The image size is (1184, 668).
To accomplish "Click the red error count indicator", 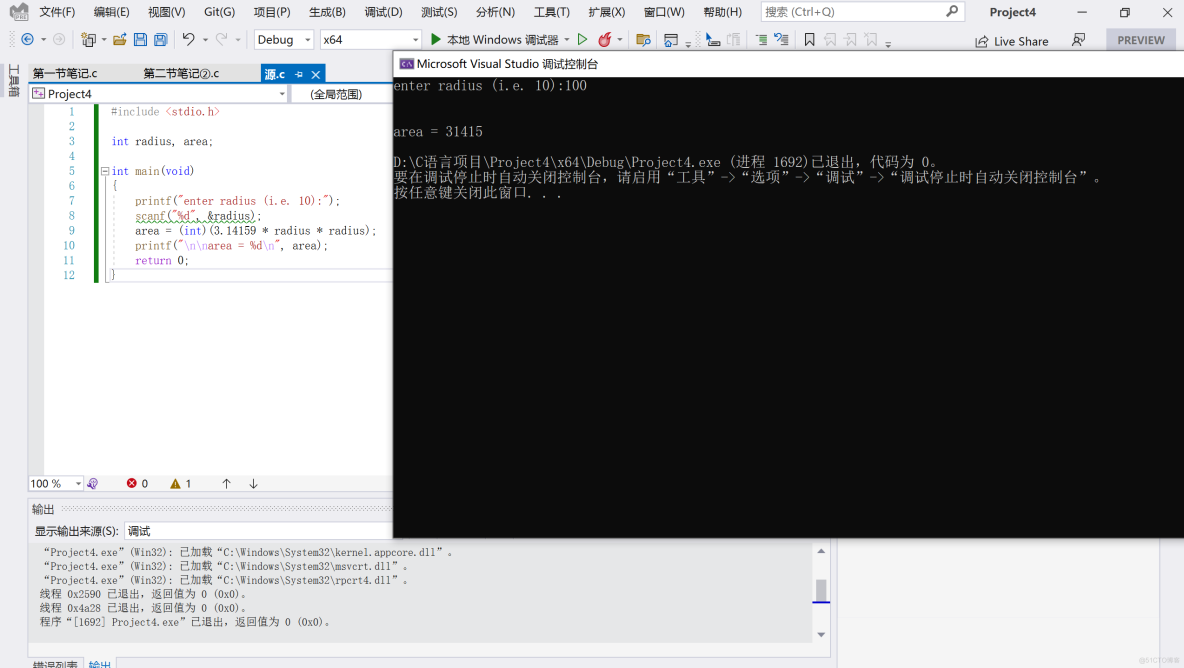I will [x=137, y=484].
